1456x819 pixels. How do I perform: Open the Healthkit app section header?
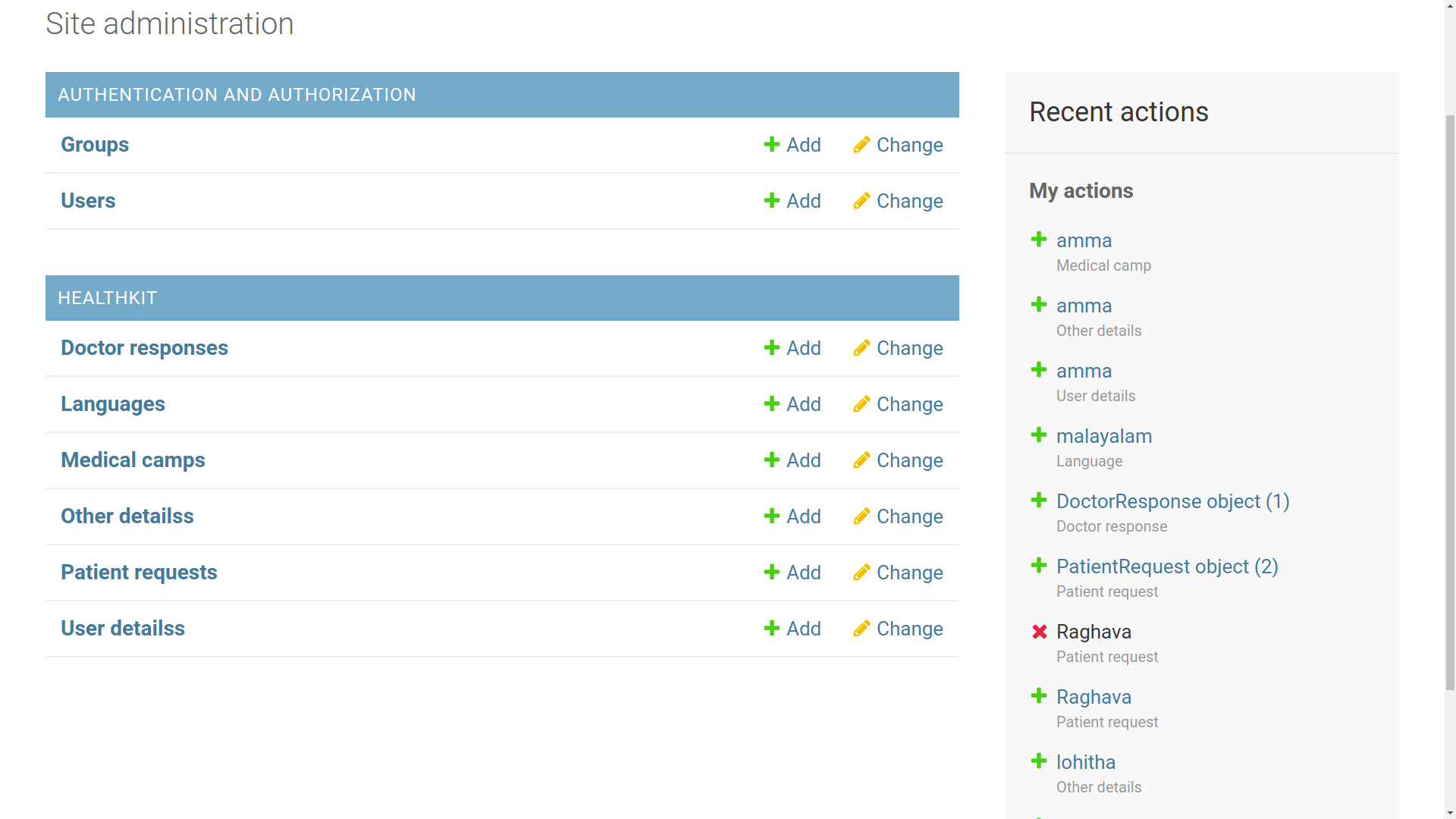pyautogui.click(x=108, y=298)
